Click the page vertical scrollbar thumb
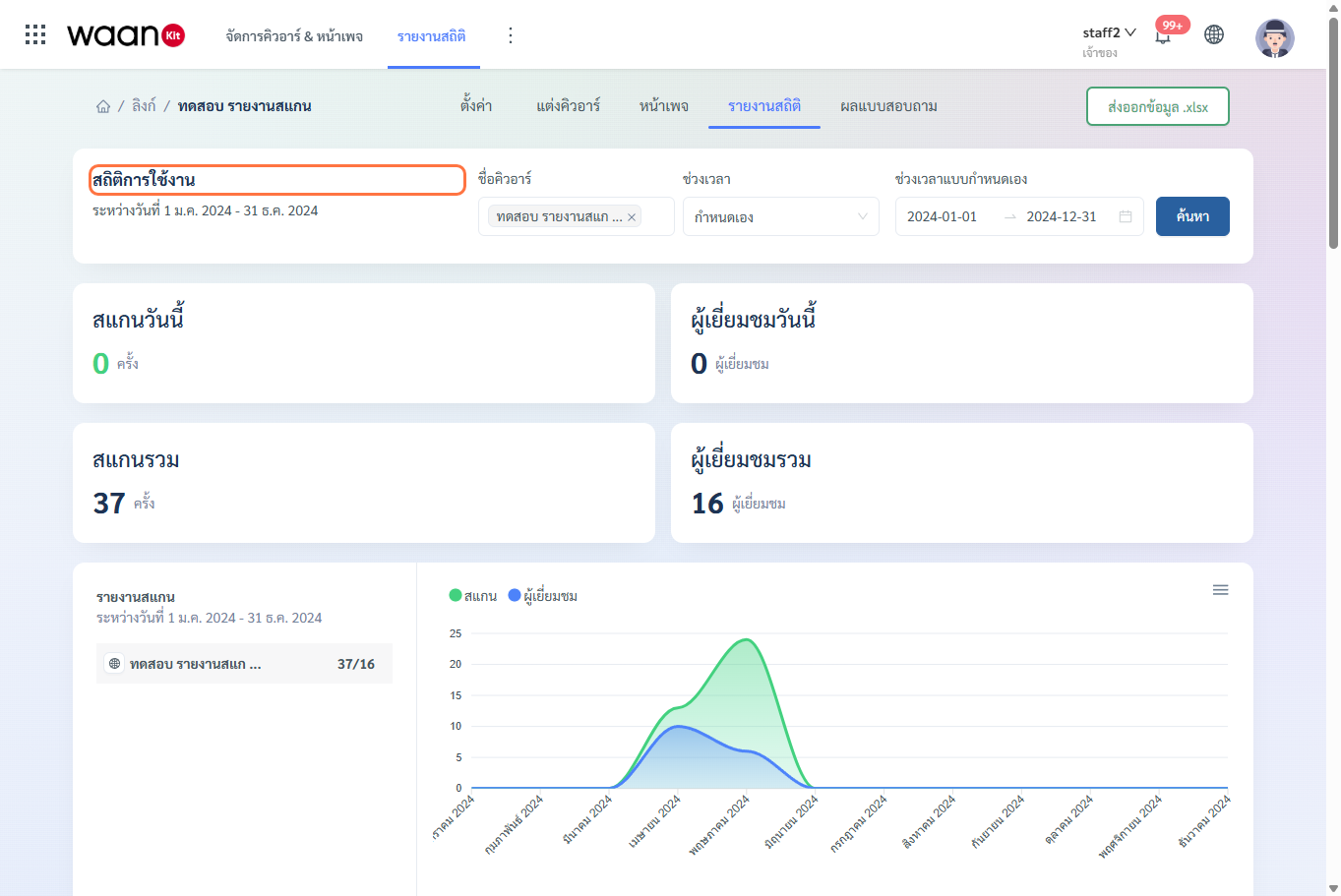1341x896 pixels. click(x=1333, y=133)
